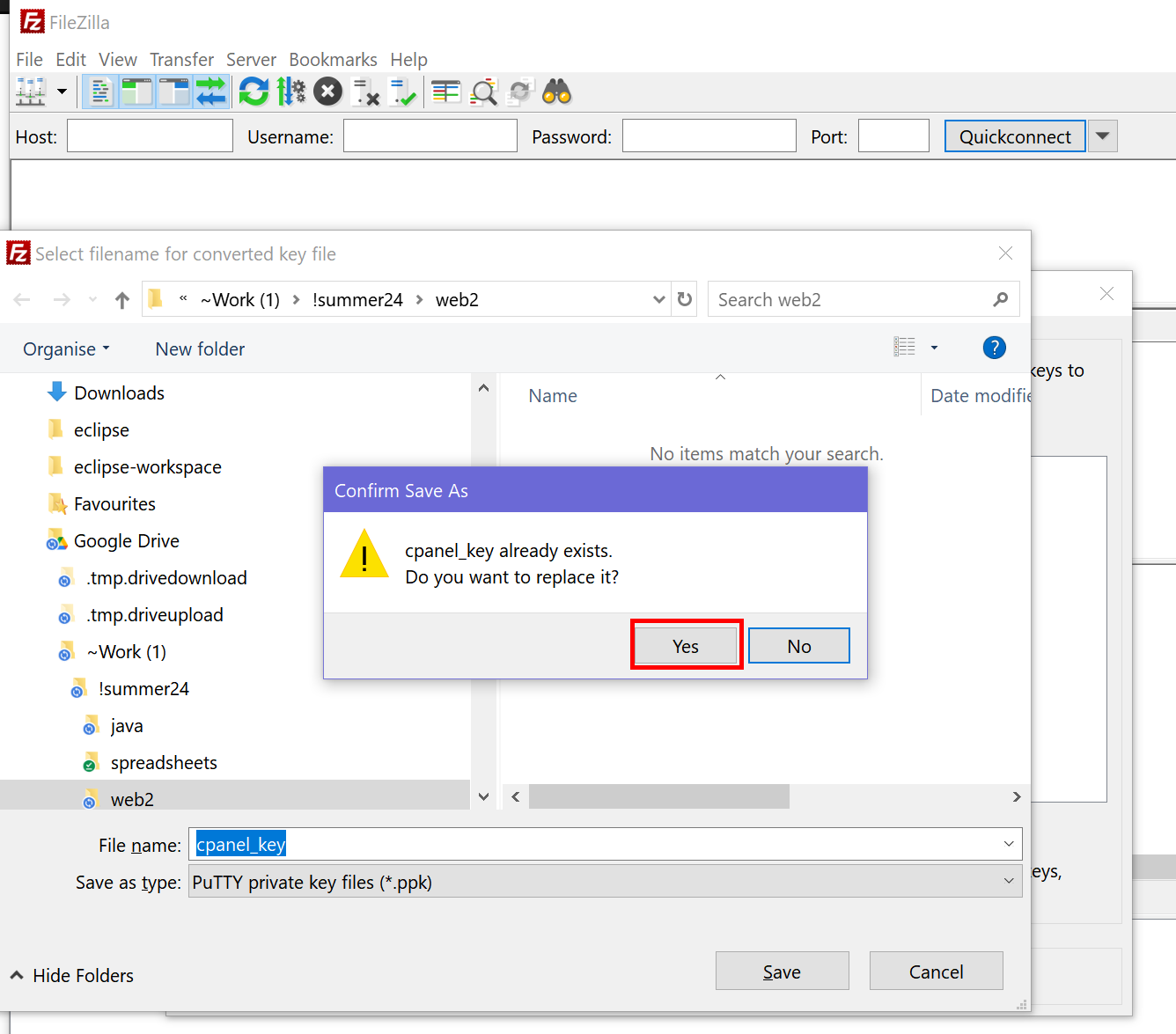Click the Disconnect from server icon
1176x1034 pixels.
coord(365,92)
